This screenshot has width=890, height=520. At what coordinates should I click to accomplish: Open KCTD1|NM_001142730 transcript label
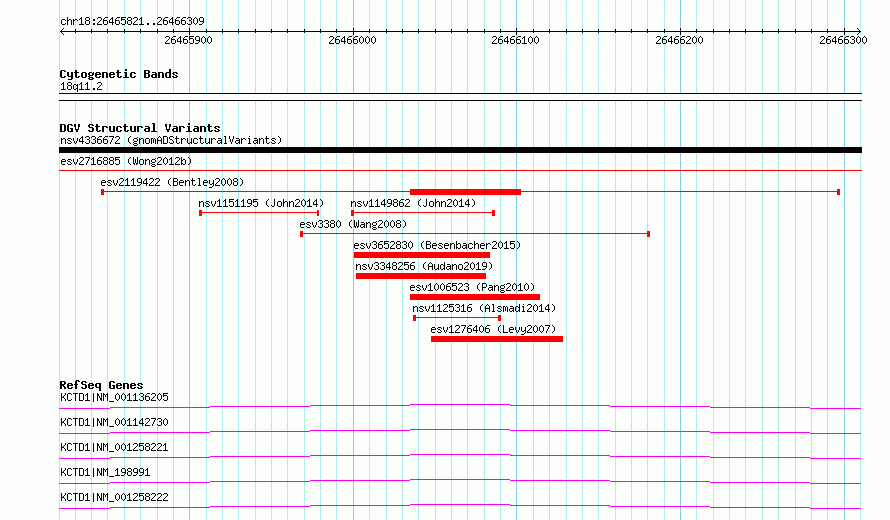coord(114,422)
